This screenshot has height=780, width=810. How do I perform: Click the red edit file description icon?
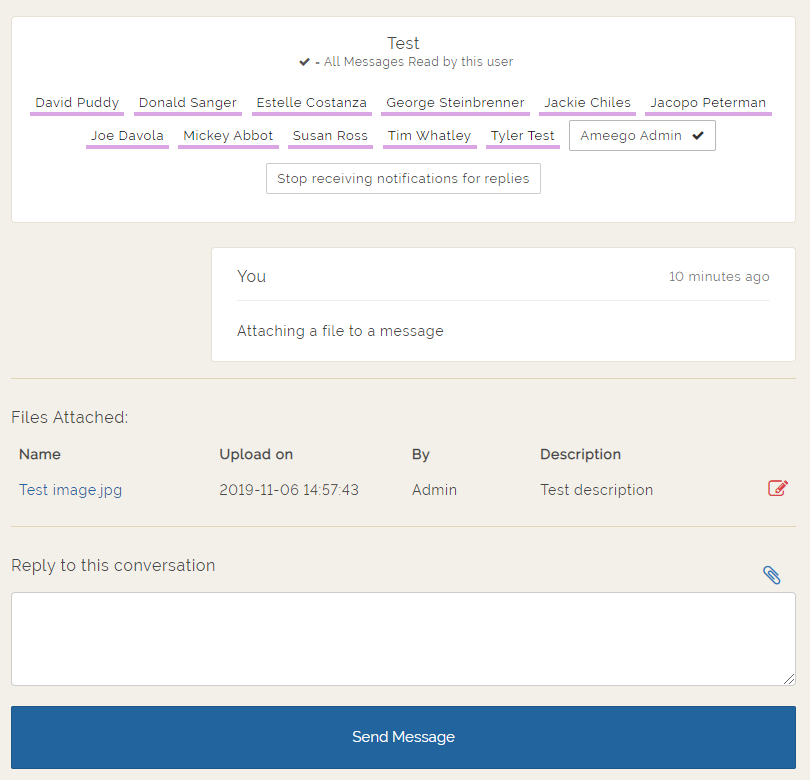click(777, 489)
